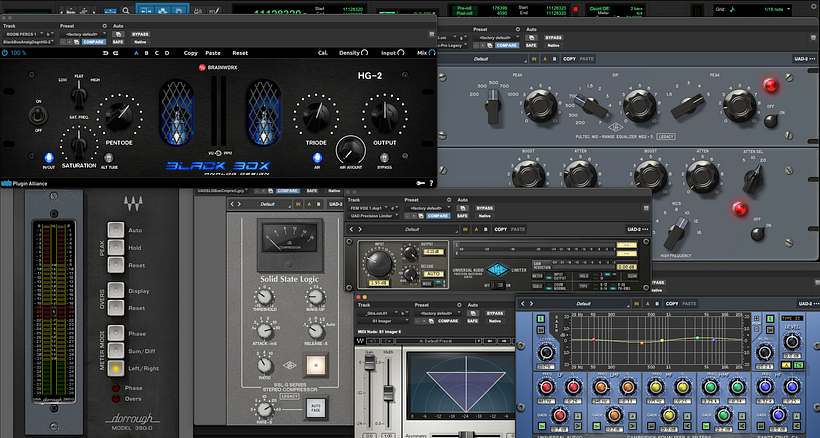Click the Universal Audio diamond logo on Precision Limiter
Screen dimensions: 820x438
click(x=497, y=270)
